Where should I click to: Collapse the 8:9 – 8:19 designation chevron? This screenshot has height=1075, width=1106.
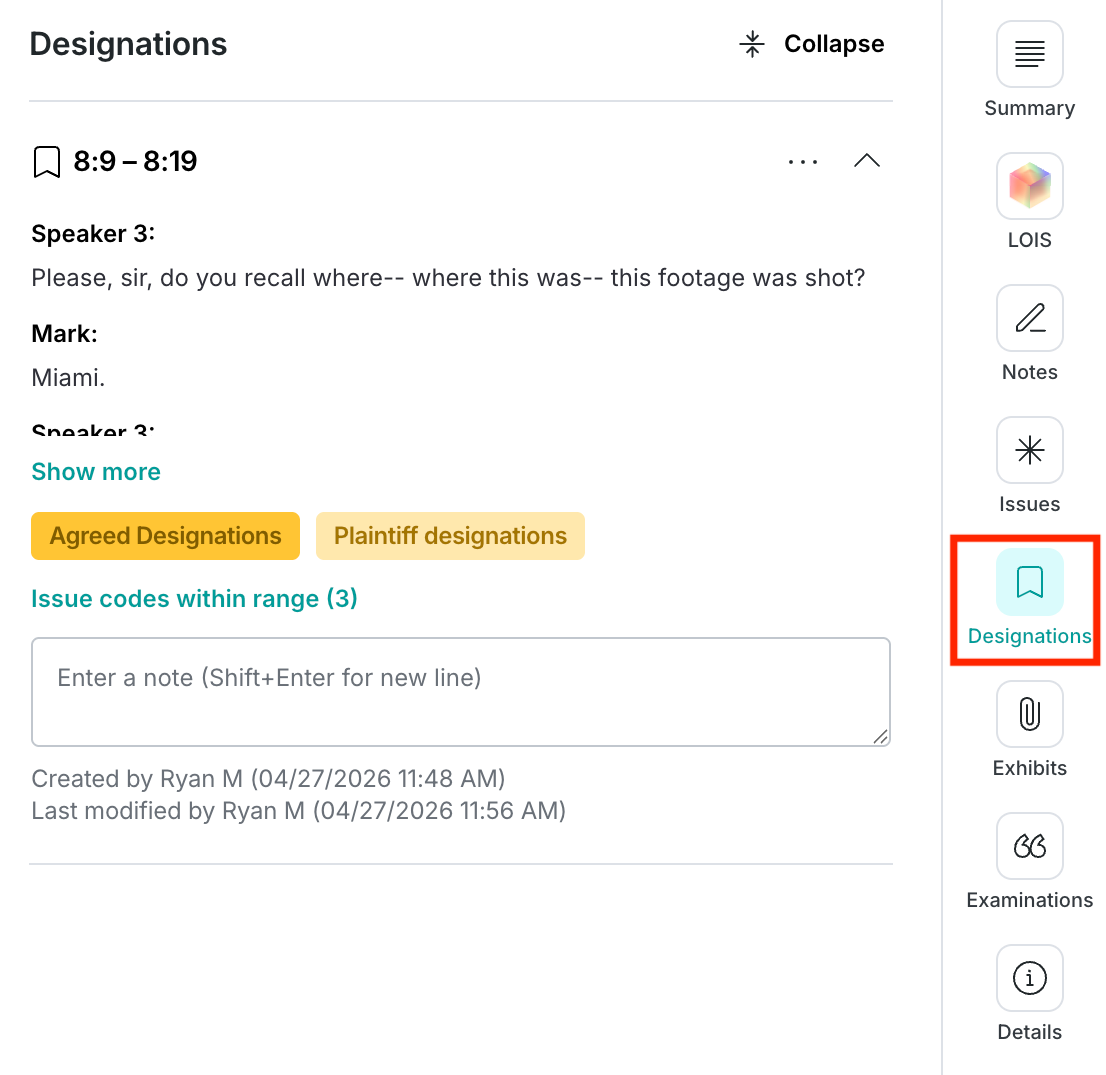pyautogui.click(x=867, y=161)
